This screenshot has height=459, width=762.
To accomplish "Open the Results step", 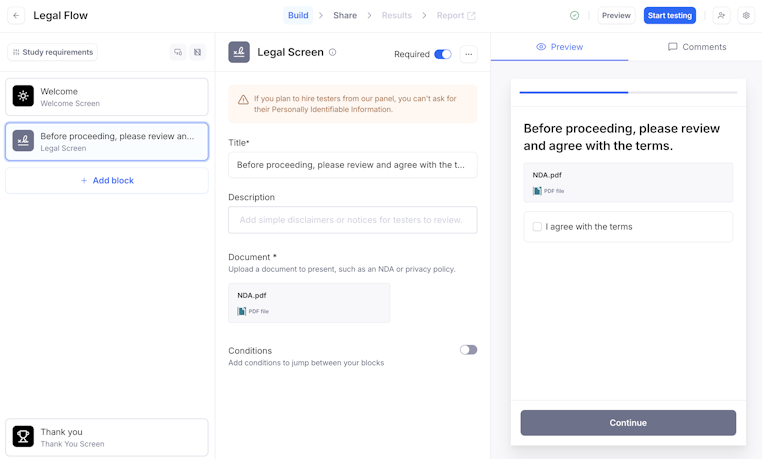I will point(397,16).
